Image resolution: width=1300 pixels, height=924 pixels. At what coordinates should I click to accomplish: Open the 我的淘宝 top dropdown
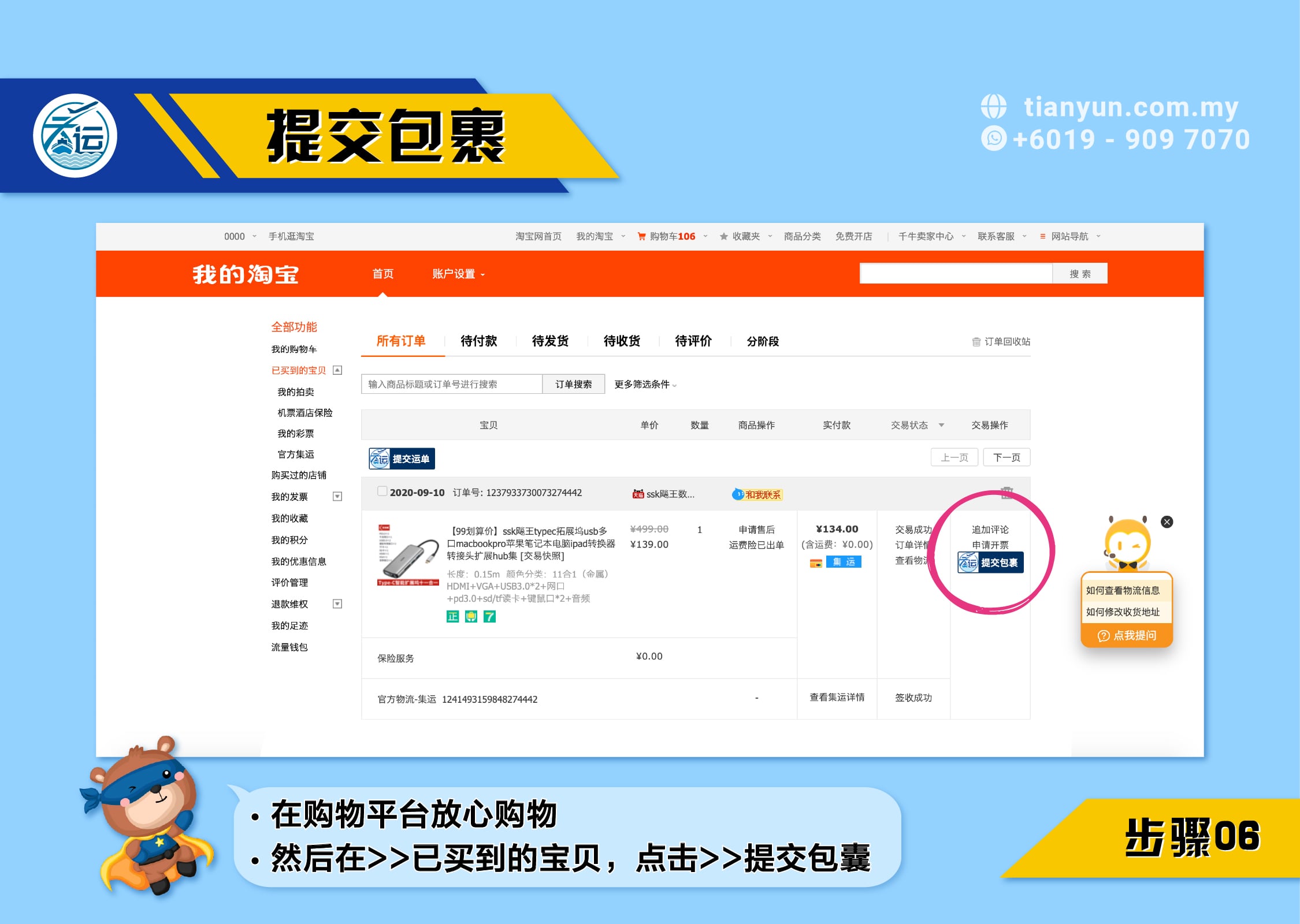pos(600,236)
